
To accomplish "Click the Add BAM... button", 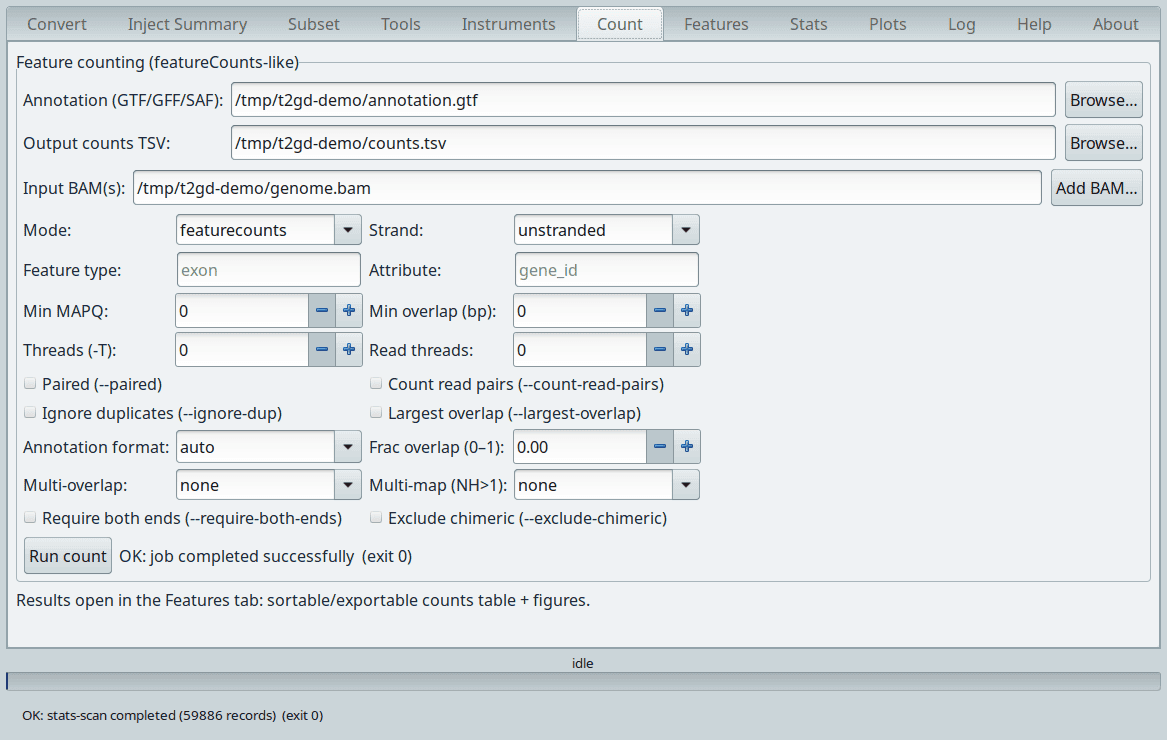I will [1096, 188].
